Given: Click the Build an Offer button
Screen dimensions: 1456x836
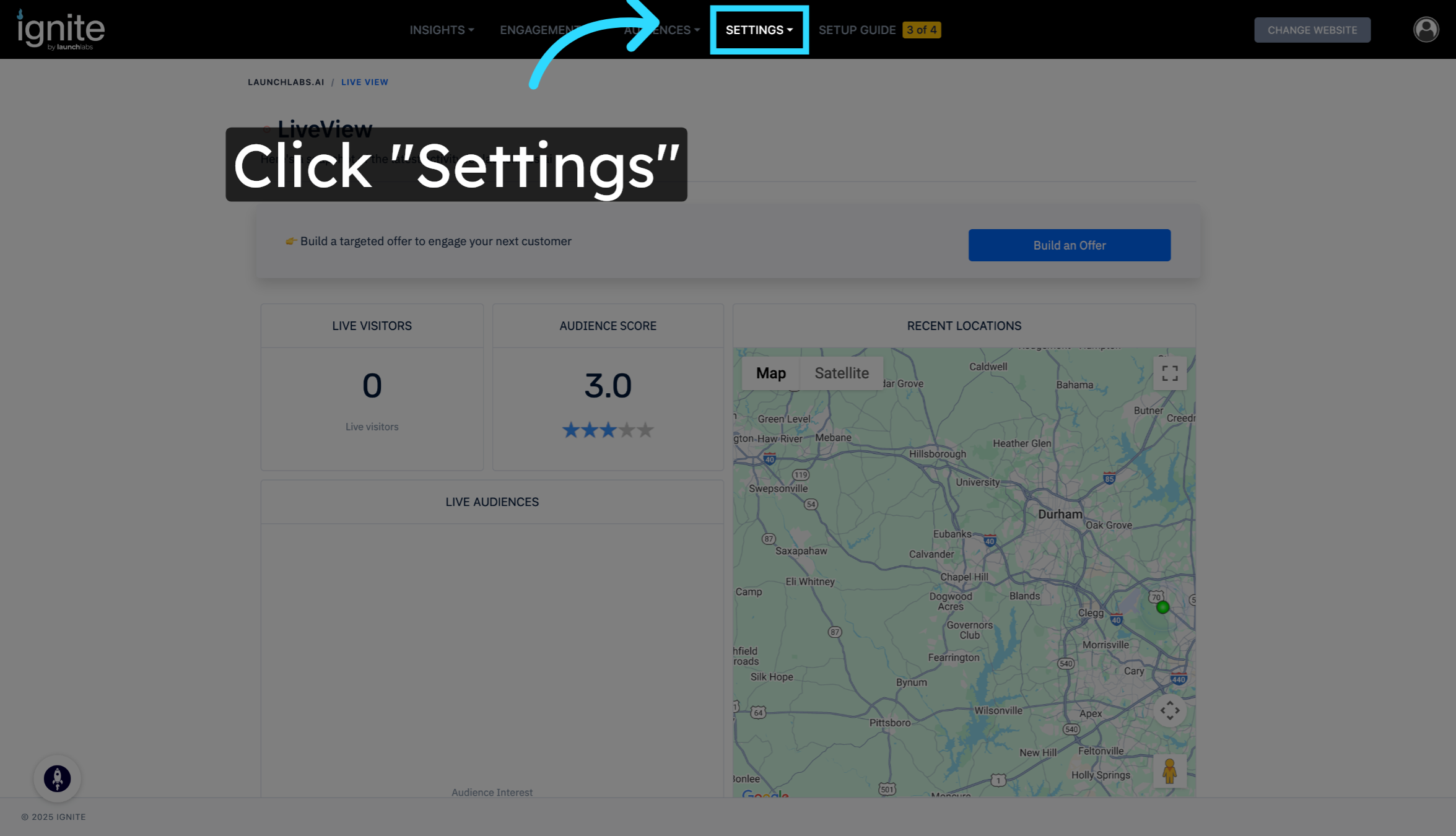Looking at the screenshot, I should [x=1069, y=245].
